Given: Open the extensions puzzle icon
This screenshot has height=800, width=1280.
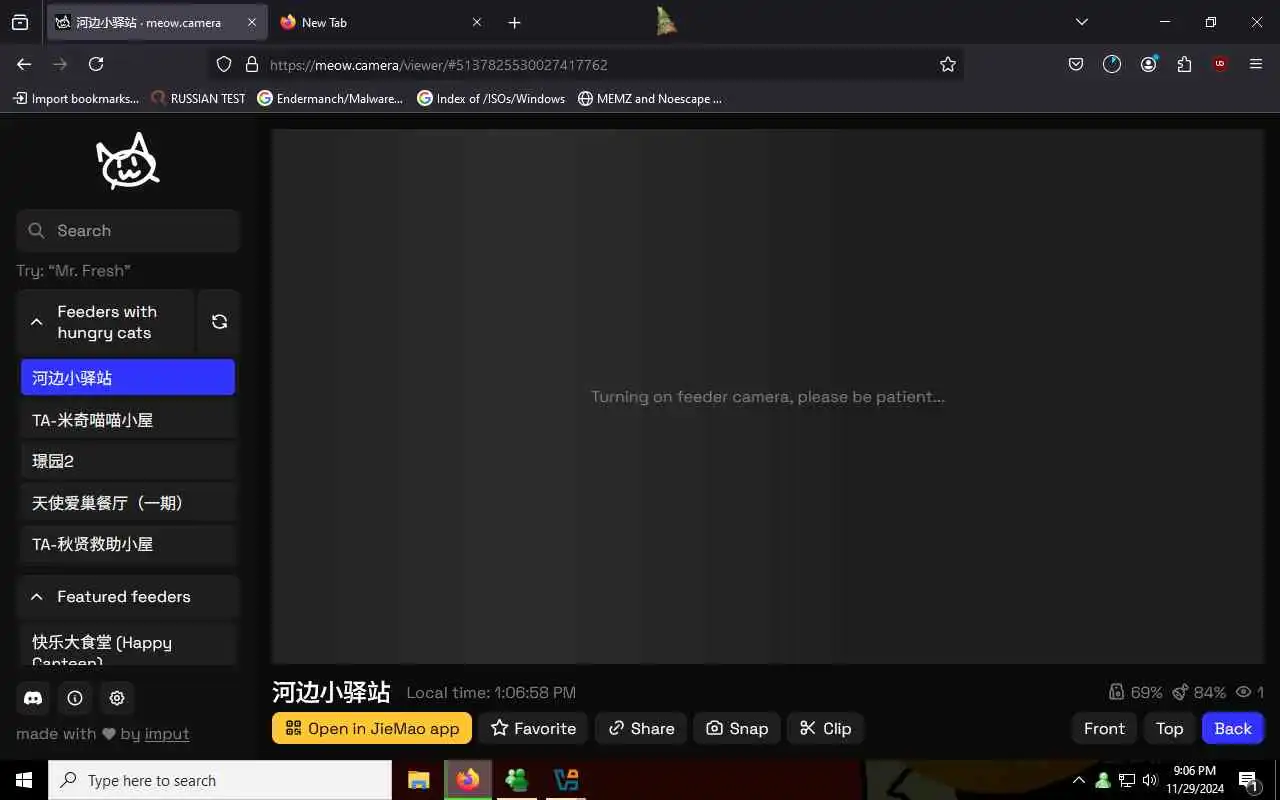Looking at the screenshot, I should pyautogui.click(x=1184, y=64).
